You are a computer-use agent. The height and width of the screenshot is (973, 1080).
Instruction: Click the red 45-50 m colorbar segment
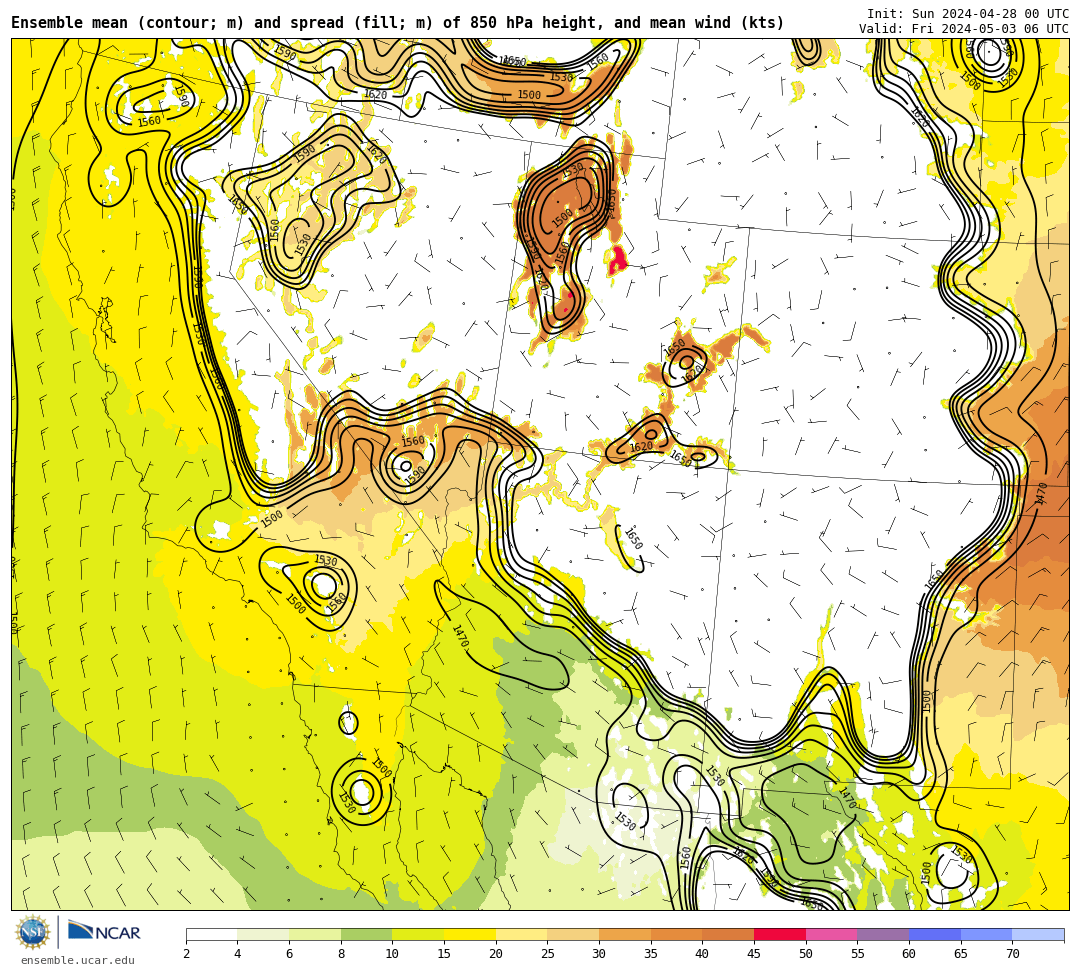780,934
